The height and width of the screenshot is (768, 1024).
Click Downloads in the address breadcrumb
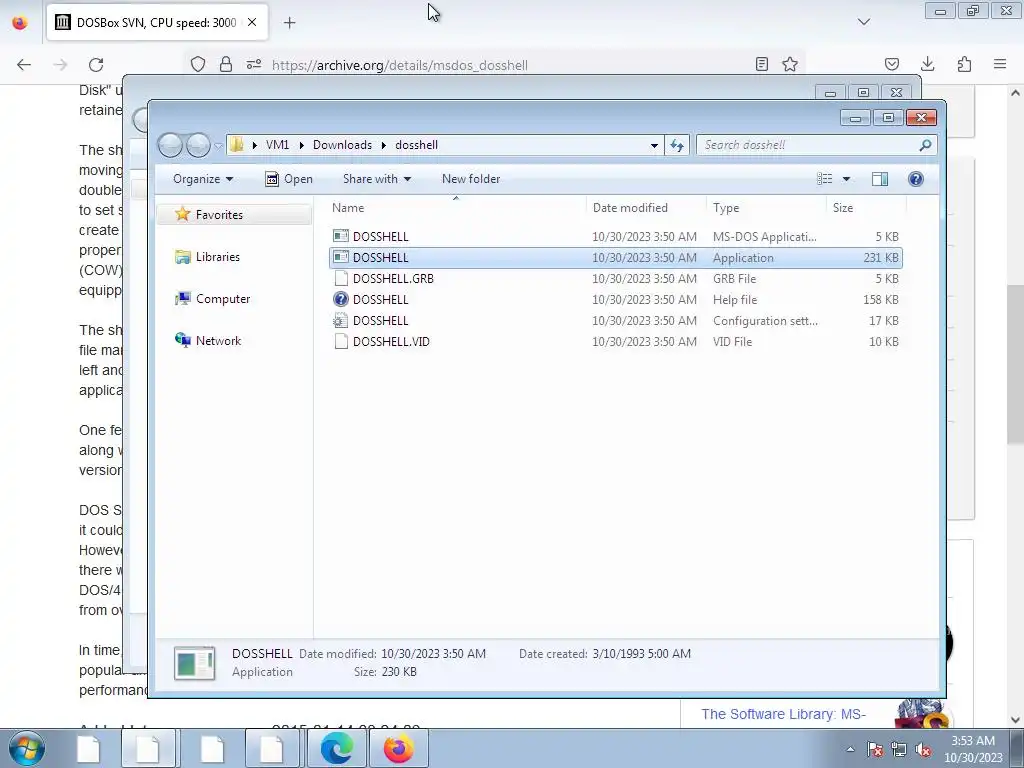[342, 145]
